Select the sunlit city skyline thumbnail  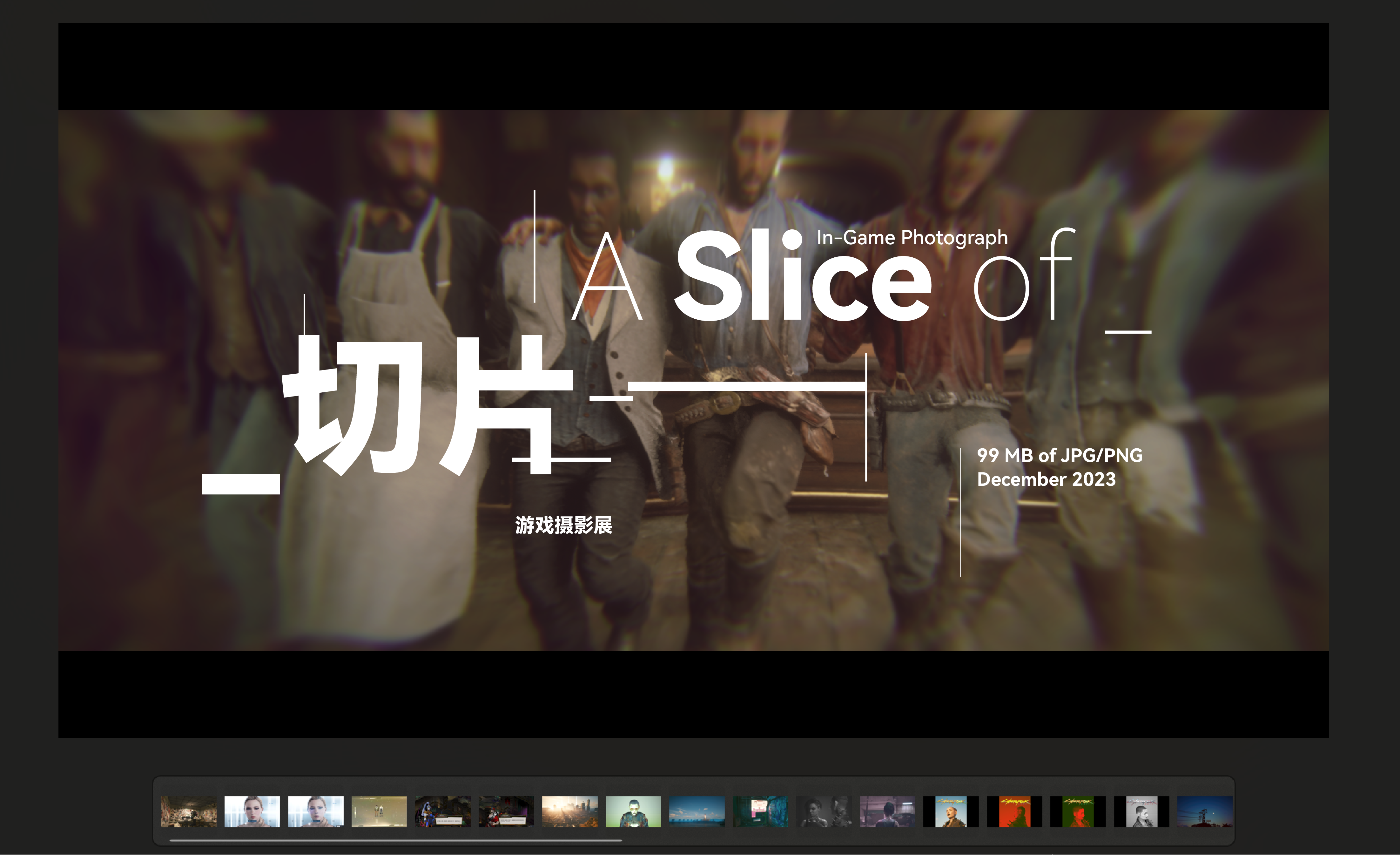pos(570,811)
